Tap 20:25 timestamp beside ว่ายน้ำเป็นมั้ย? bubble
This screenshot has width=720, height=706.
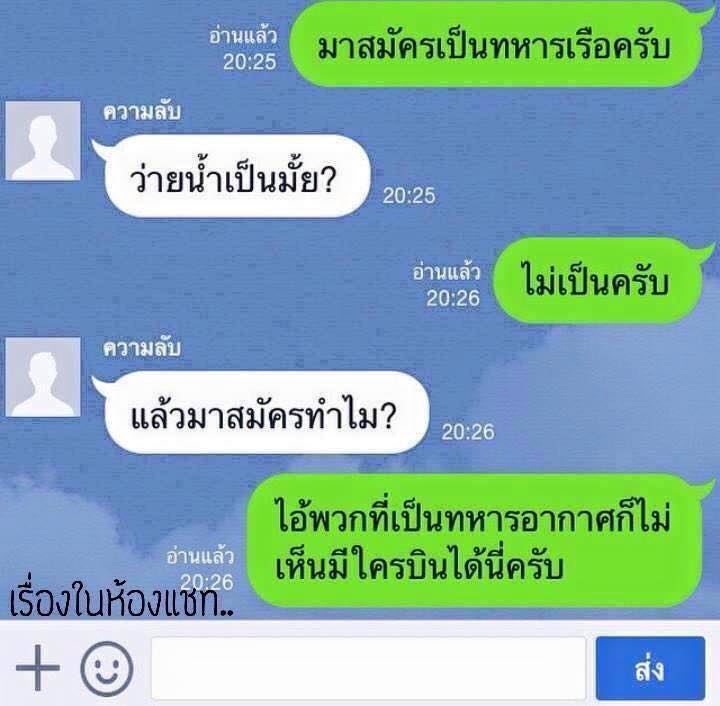coord(409,196)
